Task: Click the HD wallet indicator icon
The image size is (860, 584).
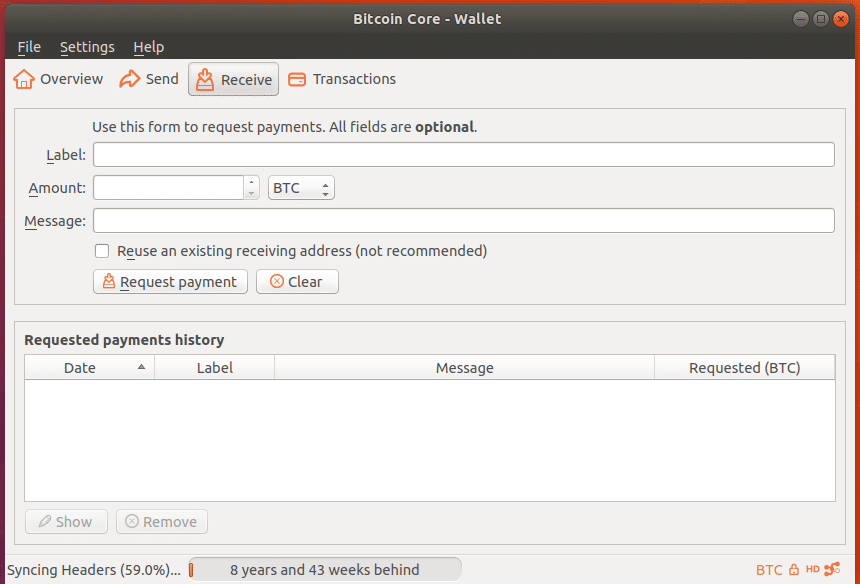Action: point(812,569)
